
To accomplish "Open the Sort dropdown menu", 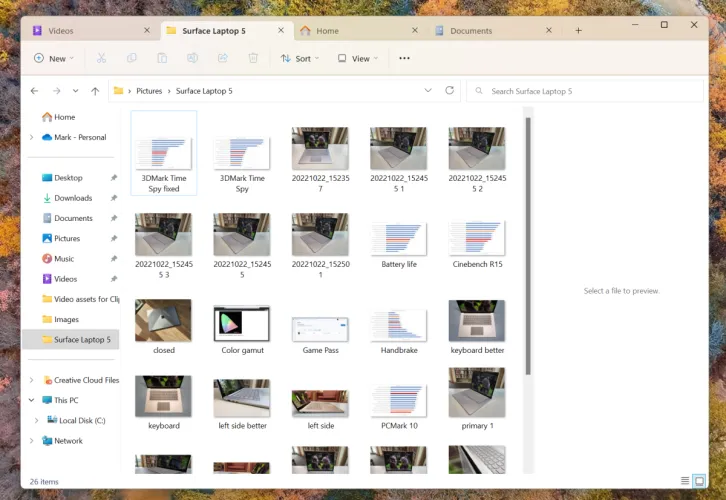I will point(300,59).
